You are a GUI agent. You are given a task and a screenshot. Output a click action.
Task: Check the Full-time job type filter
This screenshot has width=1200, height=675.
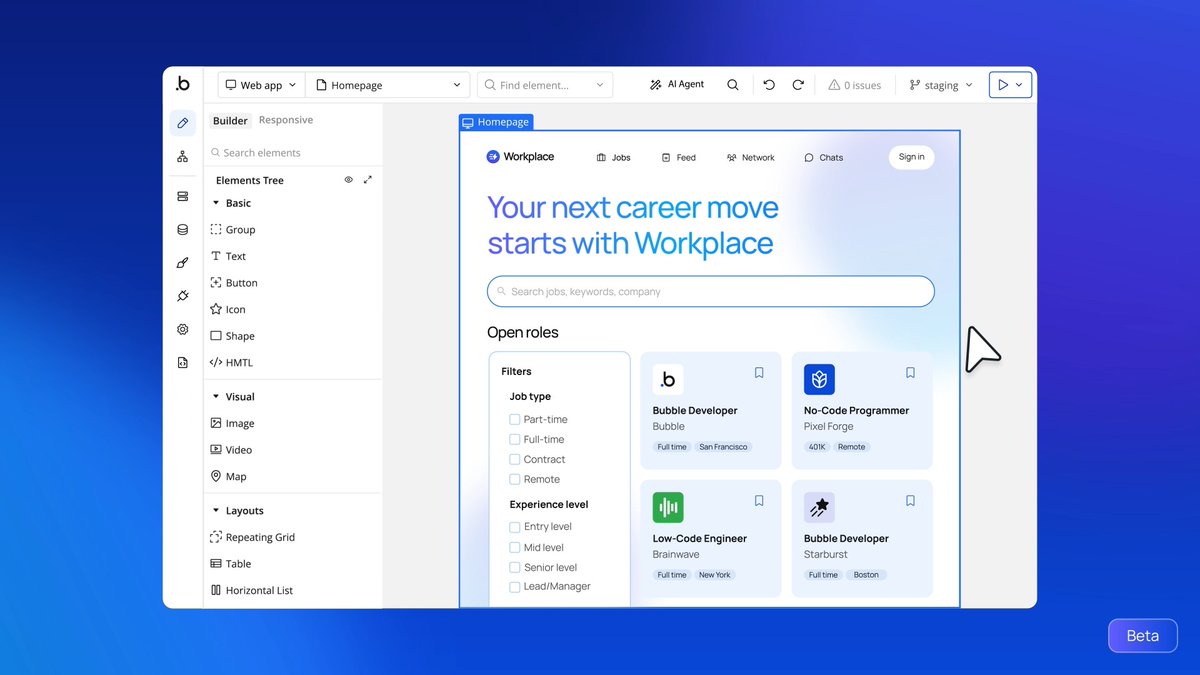pyautogui.click(x=515, y=440)
